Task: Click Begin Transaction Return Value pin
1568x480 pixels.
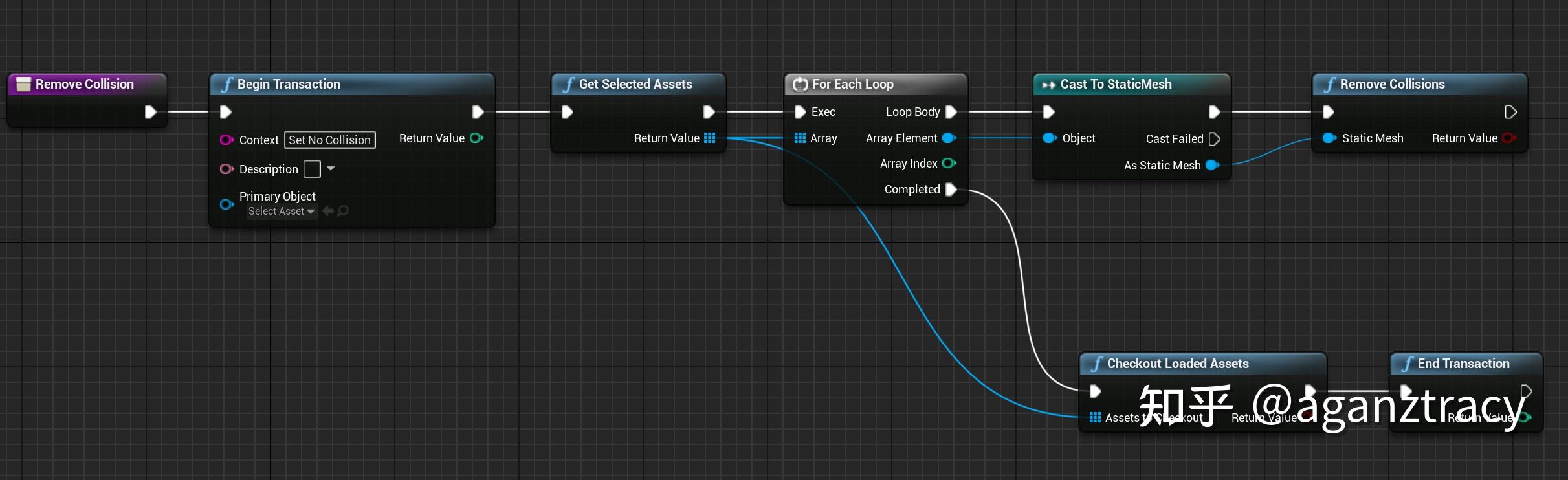Action: pyautogui.click(x=477, y=138)
